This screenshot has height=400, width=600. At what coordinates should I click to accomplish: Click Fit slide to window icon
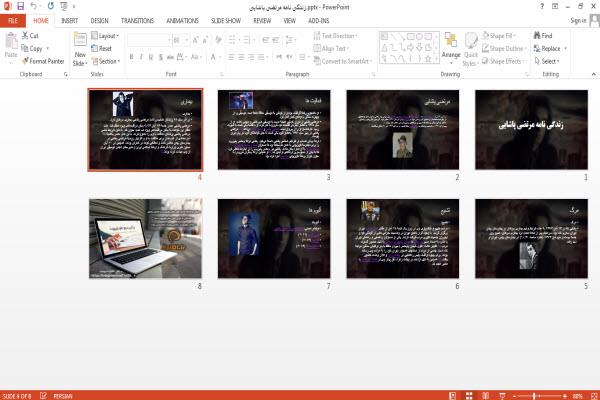594,396
